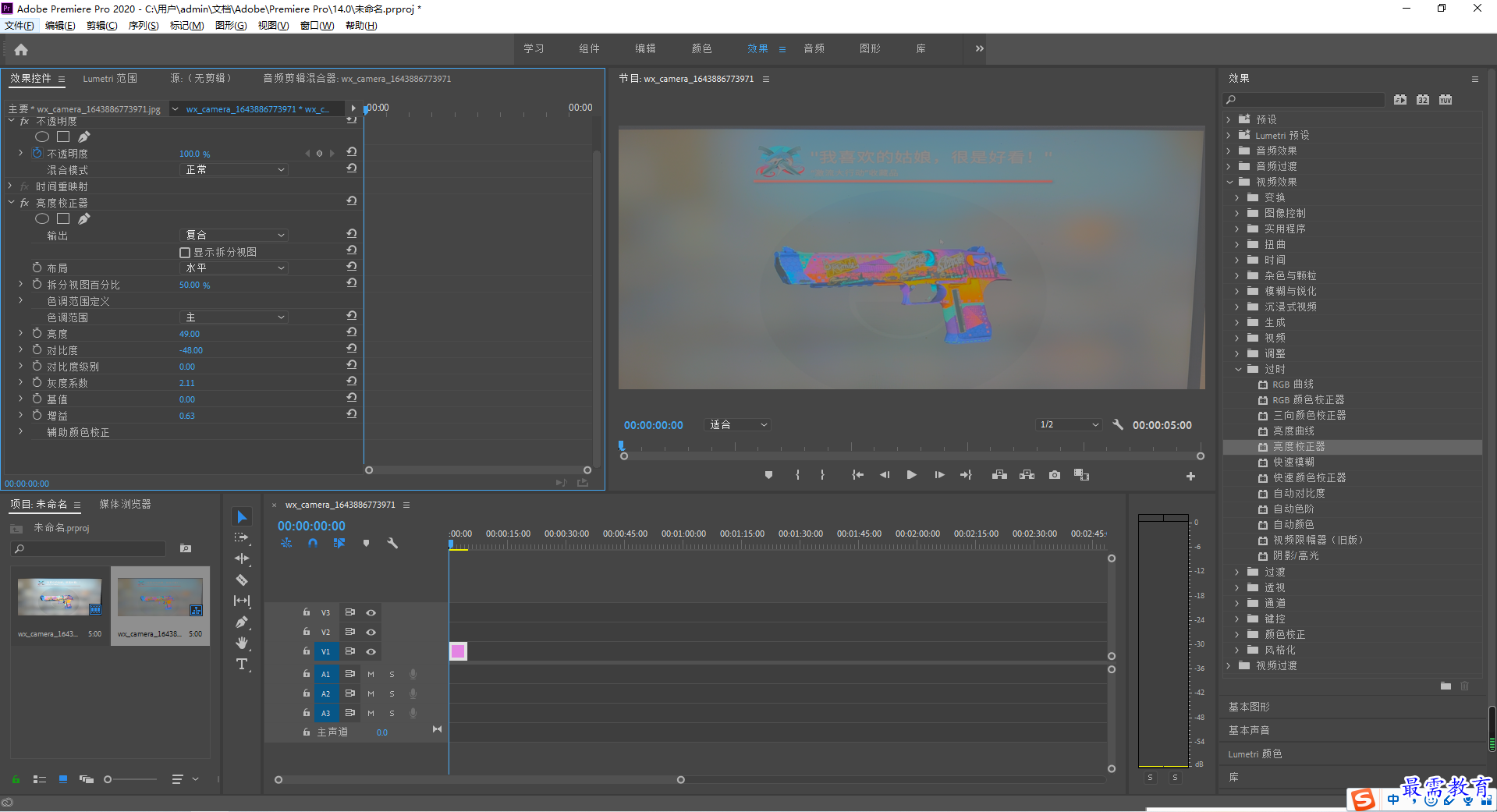Select the Track Select Forward tool
Image resolution: width=1497 pixels, height=812 pixels.
coord(242,537)
